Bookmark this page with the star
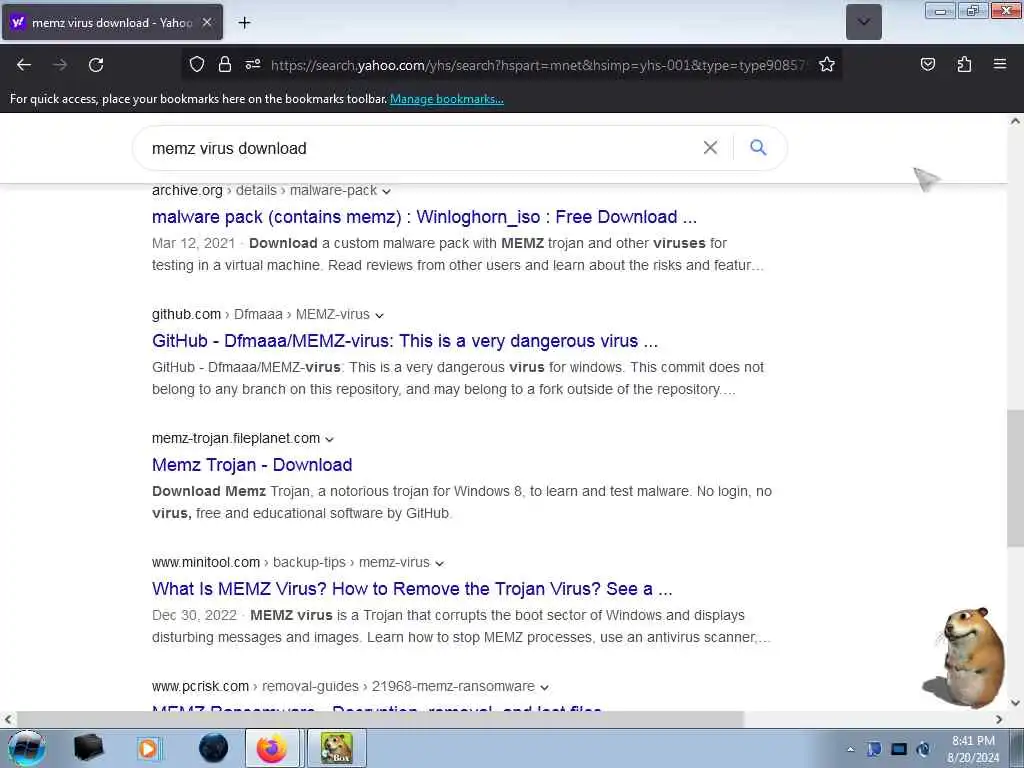The height and width of the screenshot is (768, 1024). [827, 65]
